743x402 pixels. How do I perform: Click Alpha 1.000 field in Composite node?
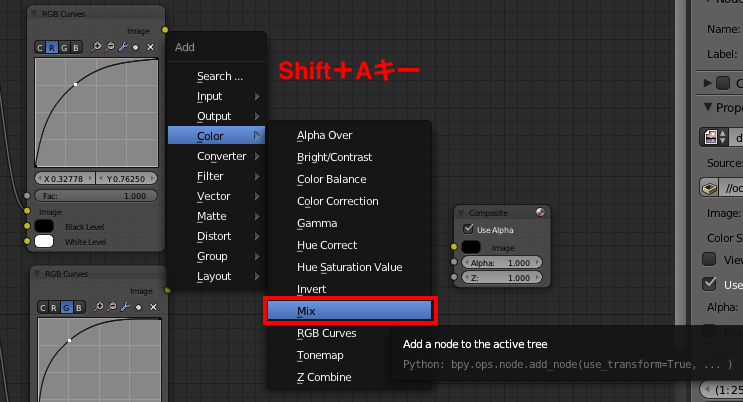pyautogui.click(x=502, y=263)
